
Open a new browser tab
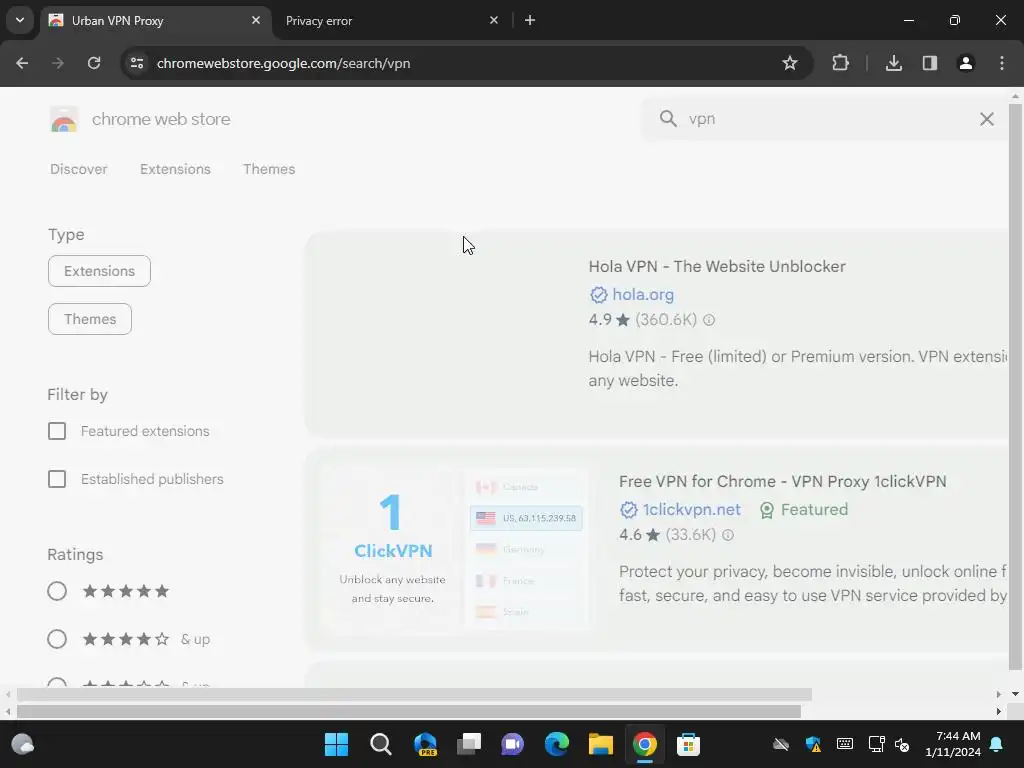[530, 20]
